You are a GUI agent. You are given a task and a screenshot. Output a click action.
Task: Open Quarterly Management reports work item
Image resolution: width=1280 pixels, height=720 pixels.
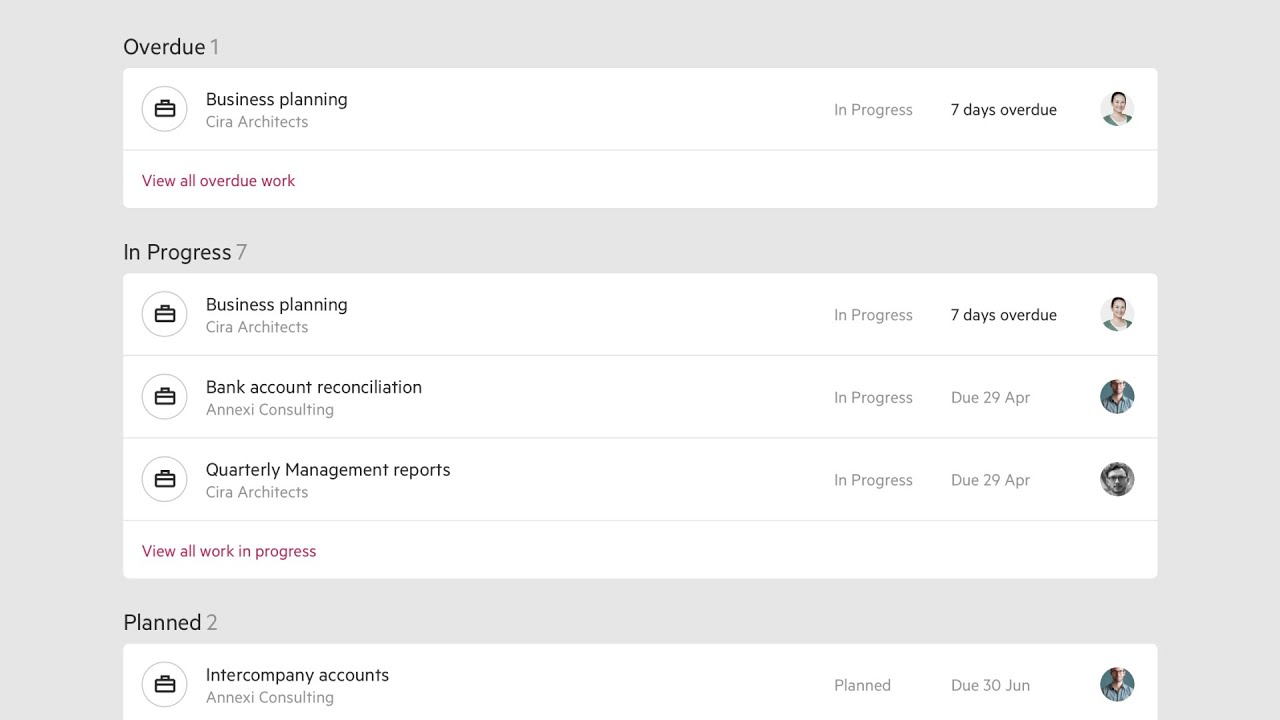tap(328, 470)
